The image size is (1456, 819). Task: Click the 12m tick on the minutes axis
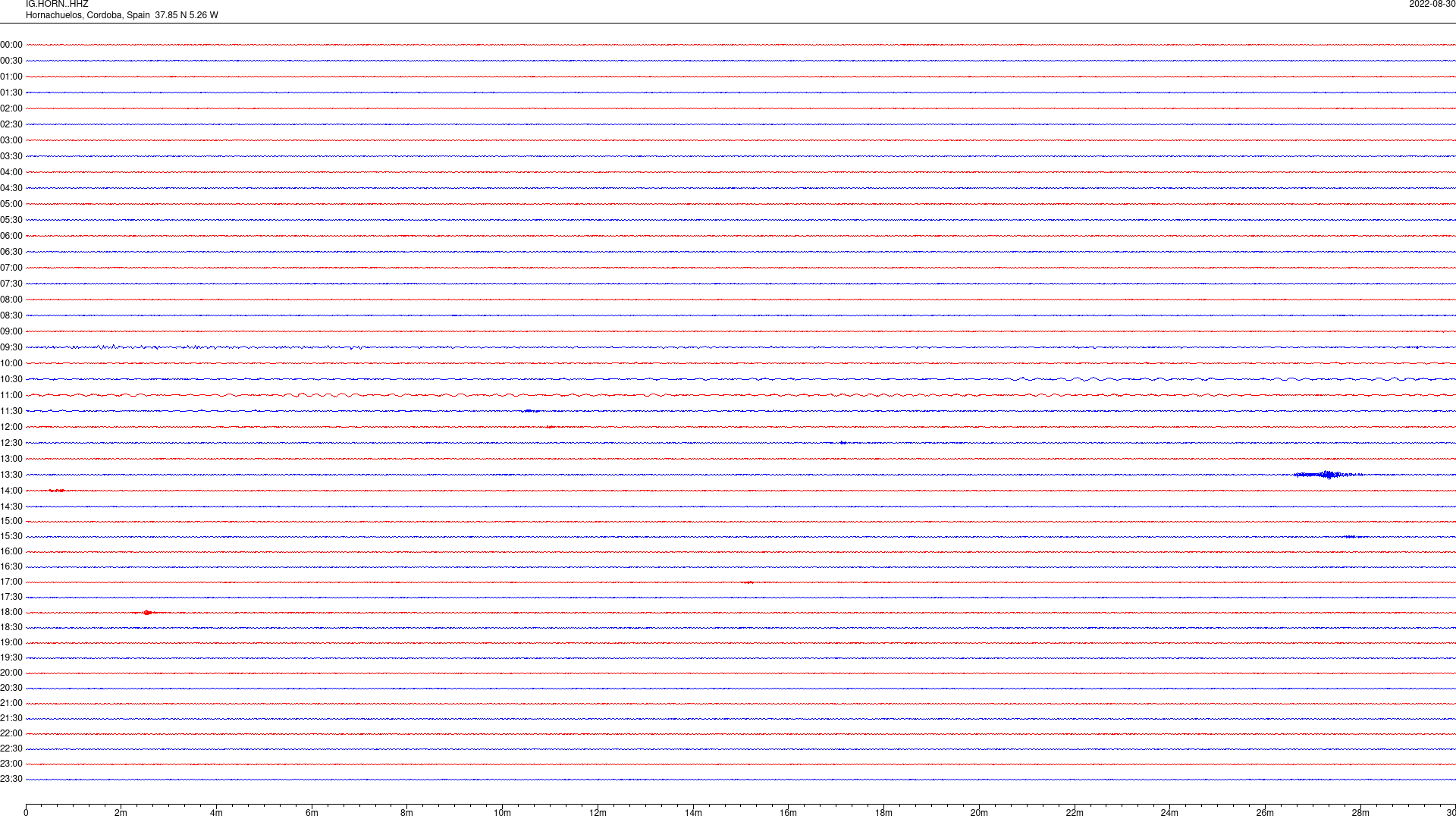point(598,813)
